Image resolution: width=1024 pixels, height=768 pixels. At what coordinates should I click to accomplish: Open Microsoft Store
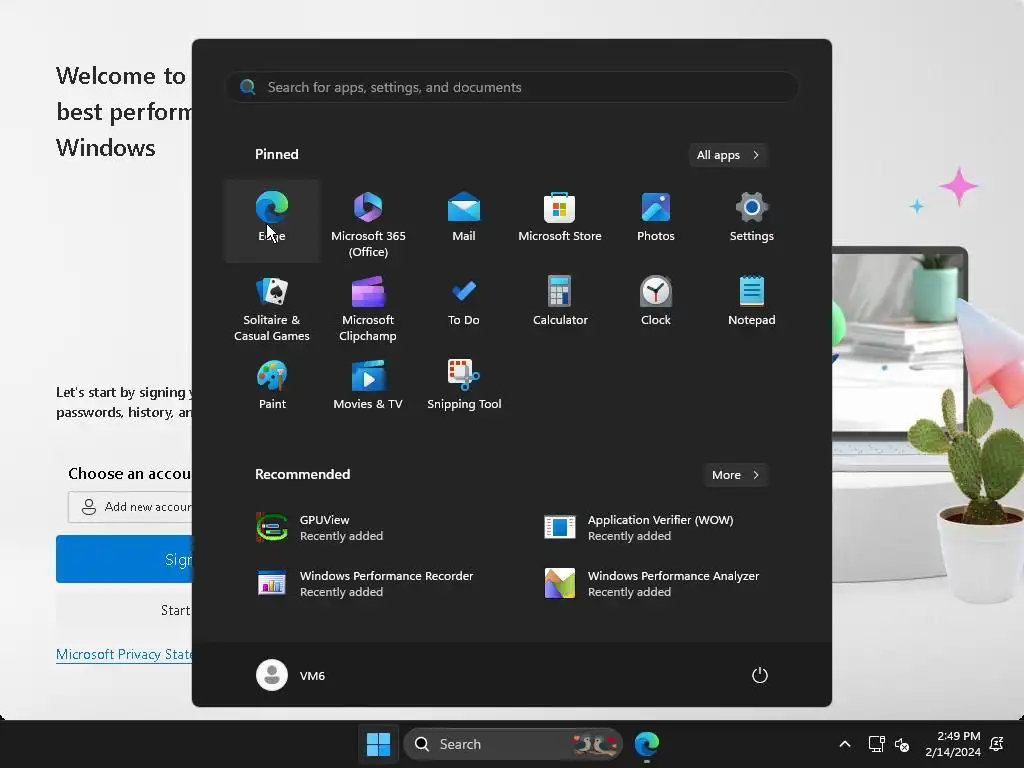tap(560, 221)
